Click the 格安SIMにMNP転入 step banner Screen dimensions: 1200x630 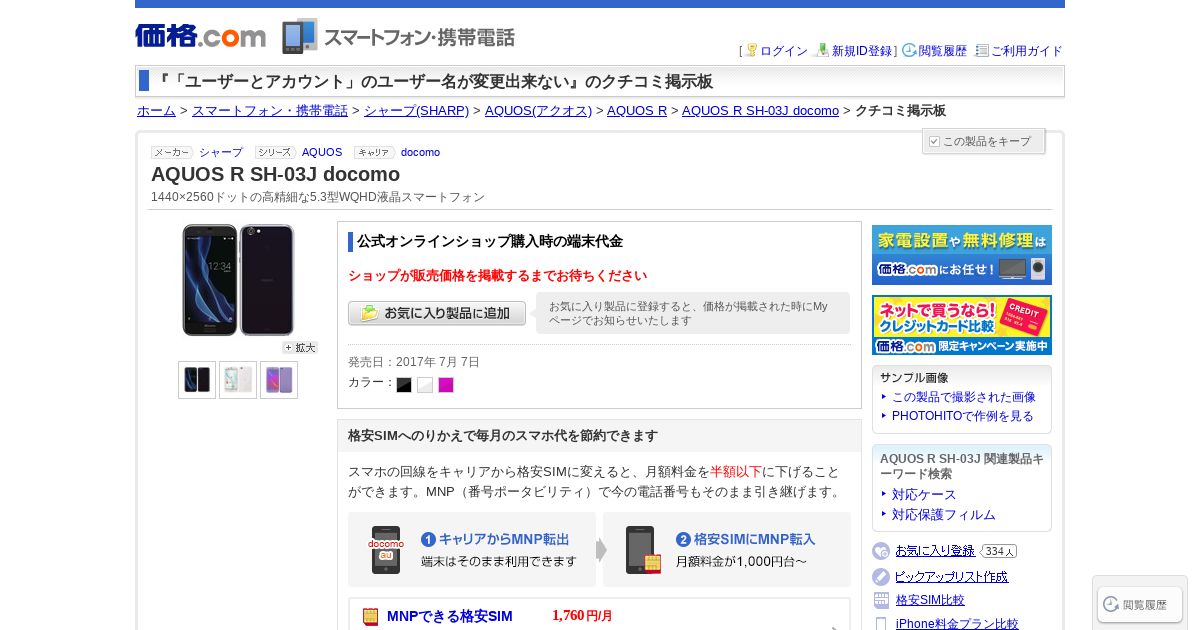tap(727, 549)
